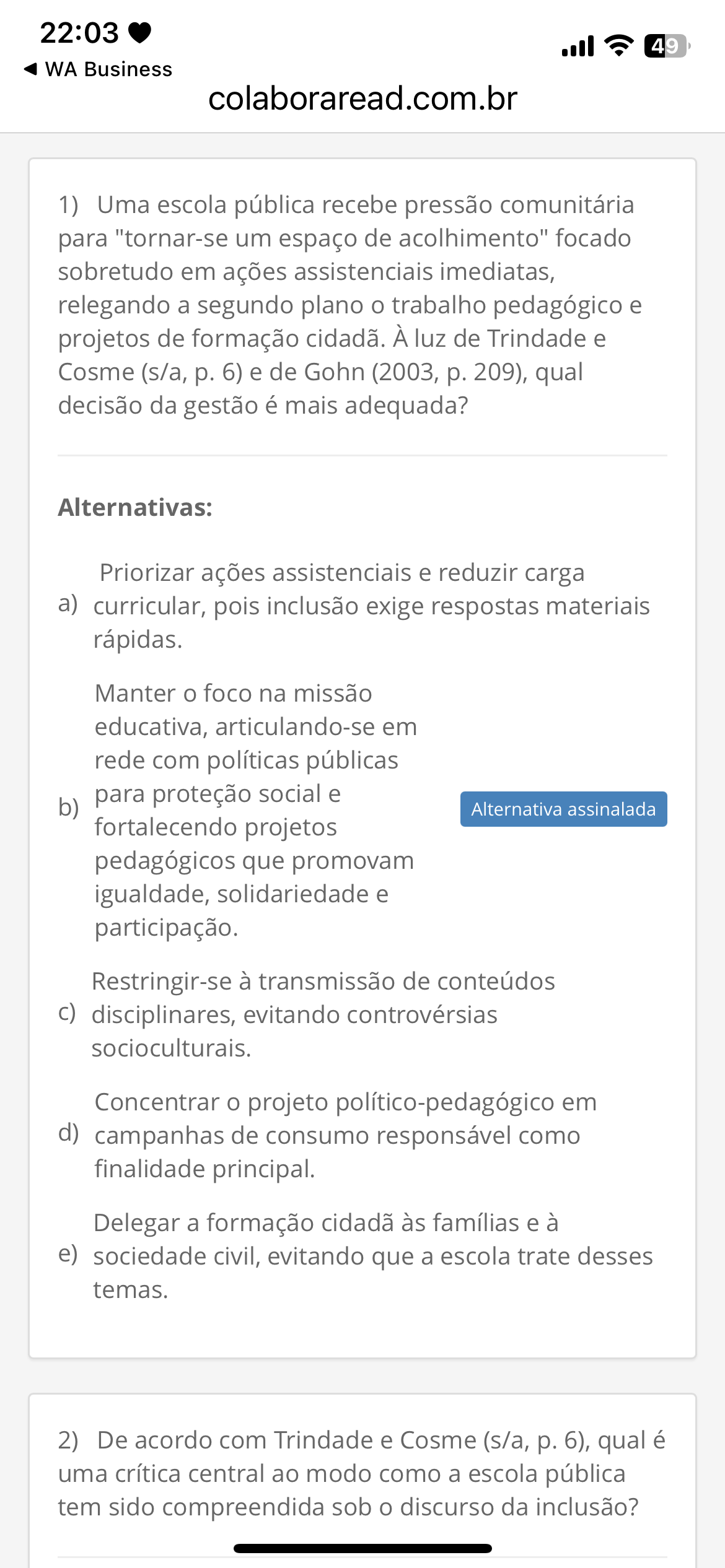This screenshot has width=725, height=1568.
Task: Return to WA Business app label
Action: 109,69
